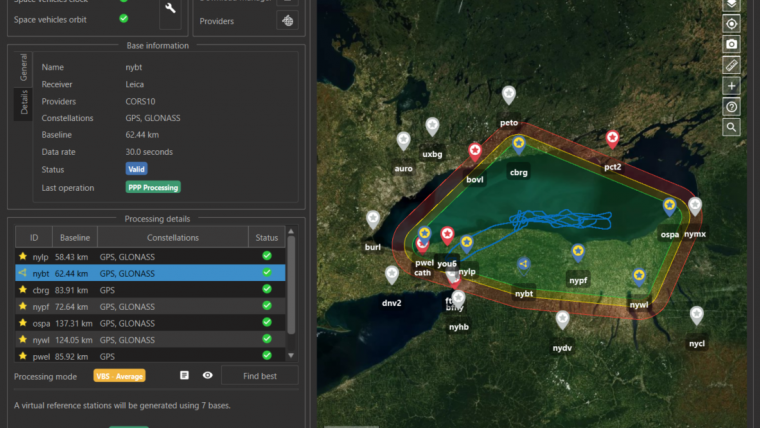The image size is (760, 428).
Task: Switch to the General vertical tab
Action: coord(23,67)
